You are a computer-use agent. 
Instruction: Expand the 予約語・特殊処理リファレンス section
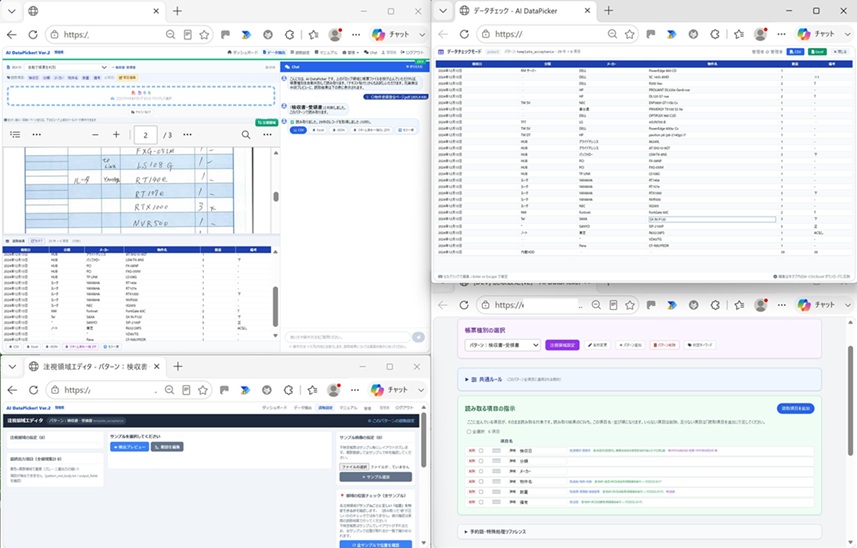[639, 532]
